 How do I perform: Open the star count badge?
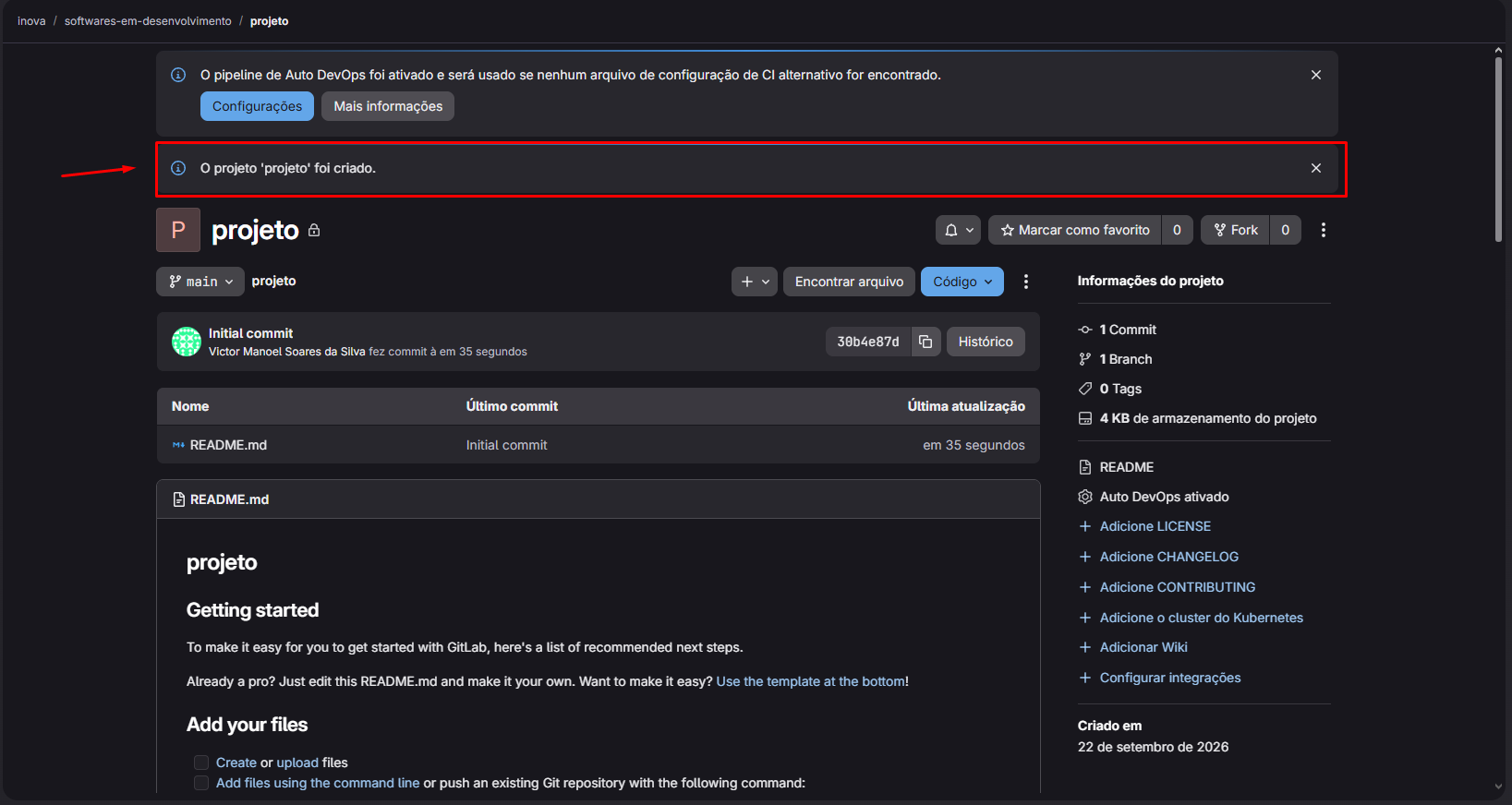[1177, 230]
